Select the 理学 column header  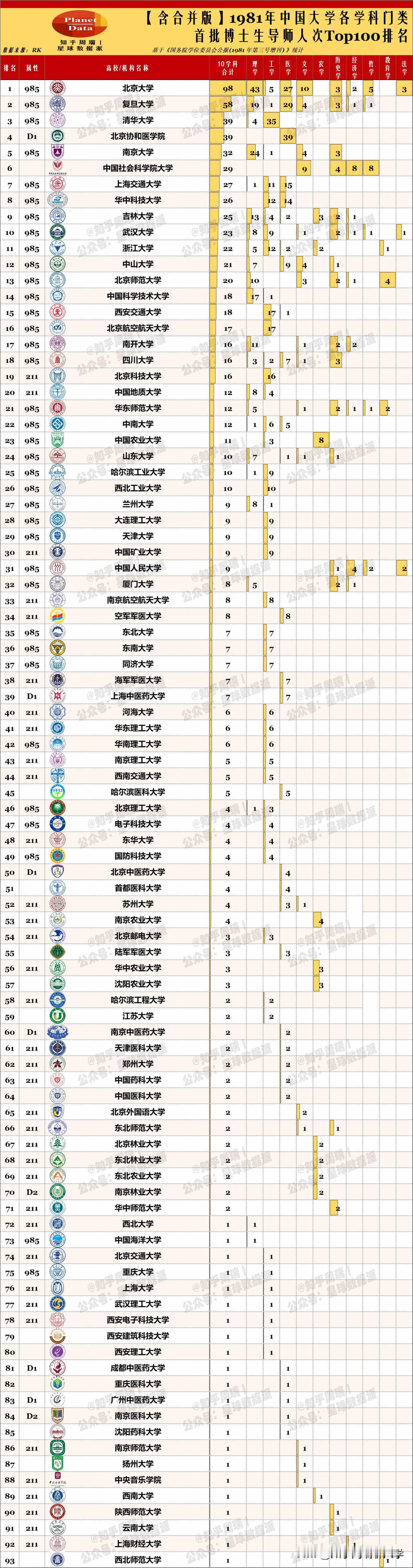pos(255,67)
